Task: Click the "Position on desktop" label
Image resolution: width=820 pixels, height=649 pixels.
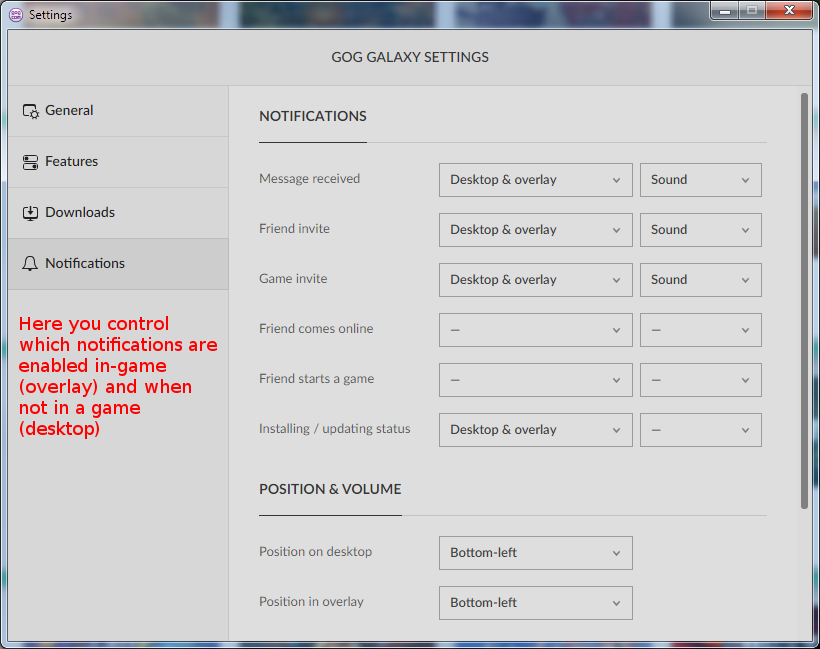Action: [x=316, y=552]
